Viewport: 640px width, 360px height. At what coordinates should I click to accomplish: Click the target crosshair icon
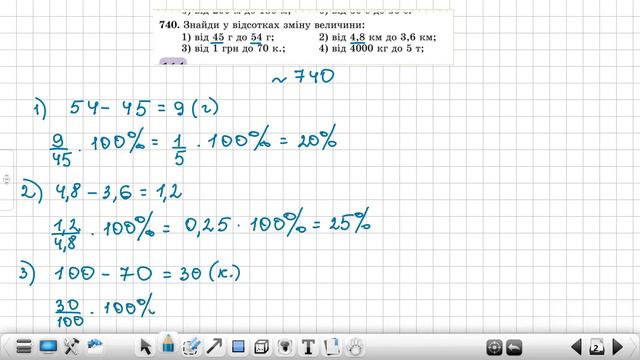coord(495,347)
